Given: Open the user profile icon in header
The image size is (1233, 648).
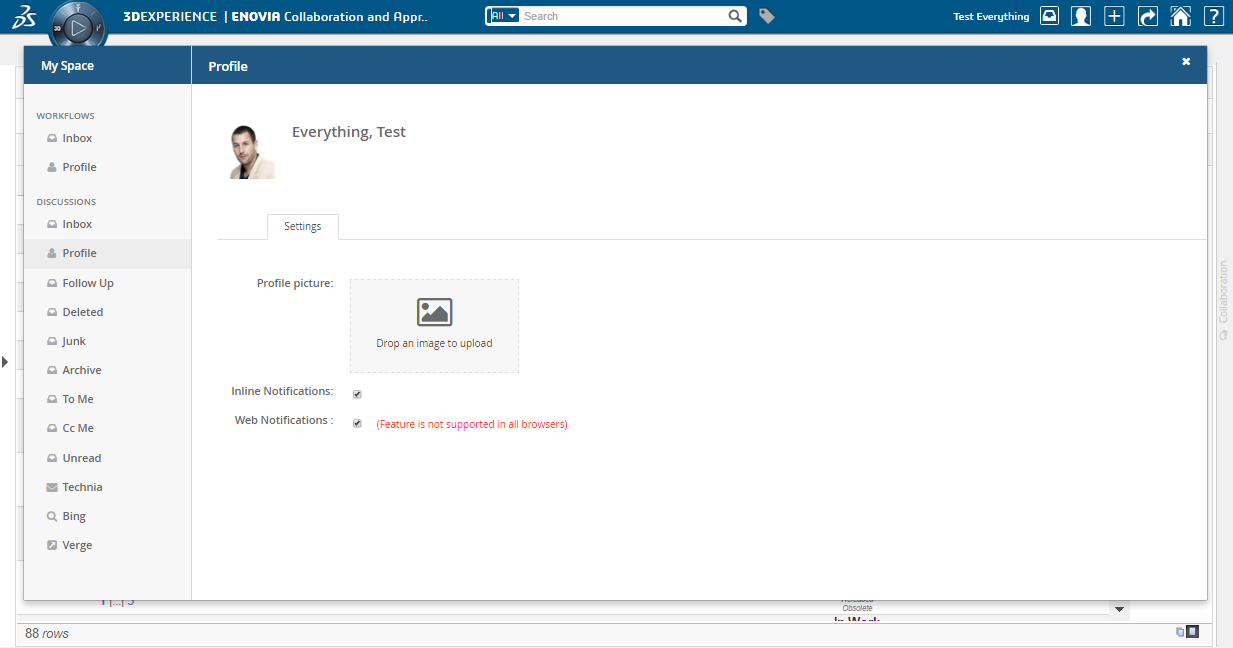Looking at the screenshot, I should [1081, 16].
